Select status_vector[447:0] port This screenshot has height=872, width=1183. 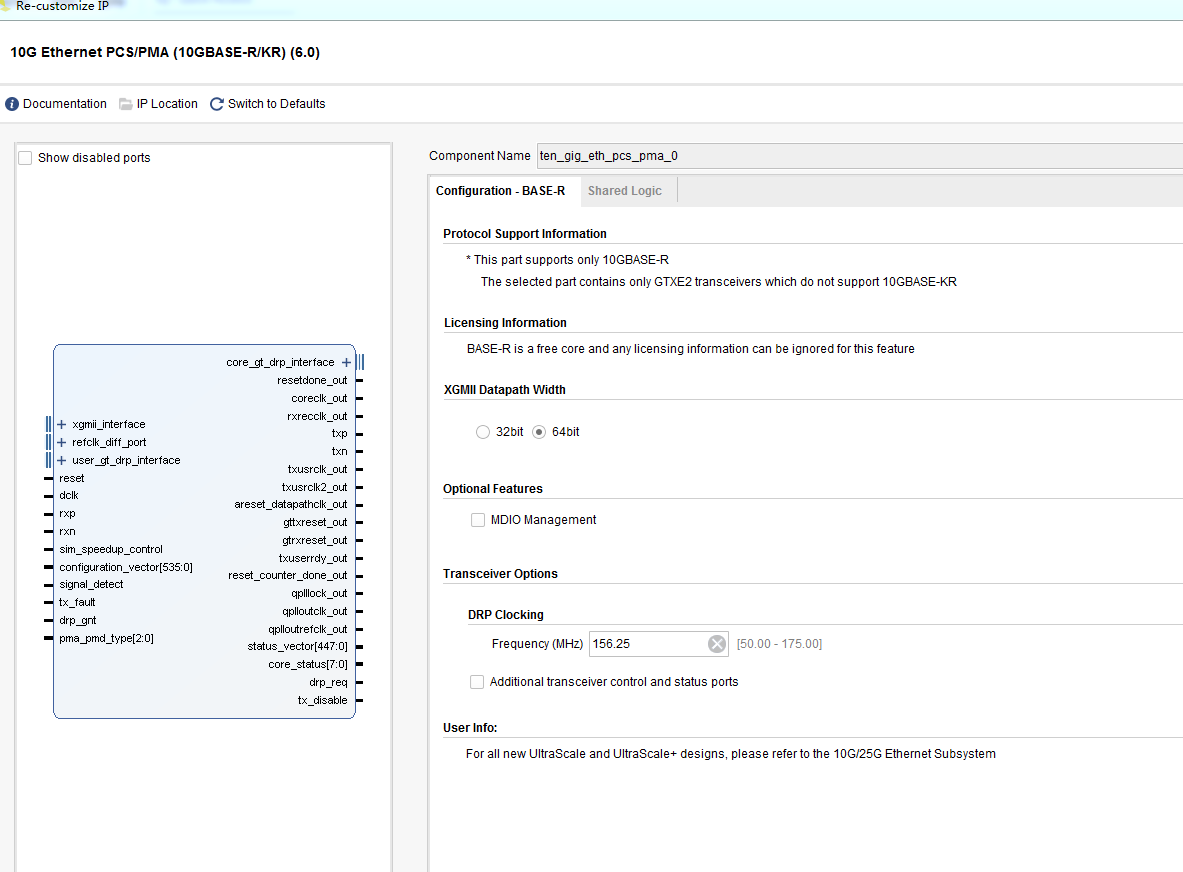[297, 647]
